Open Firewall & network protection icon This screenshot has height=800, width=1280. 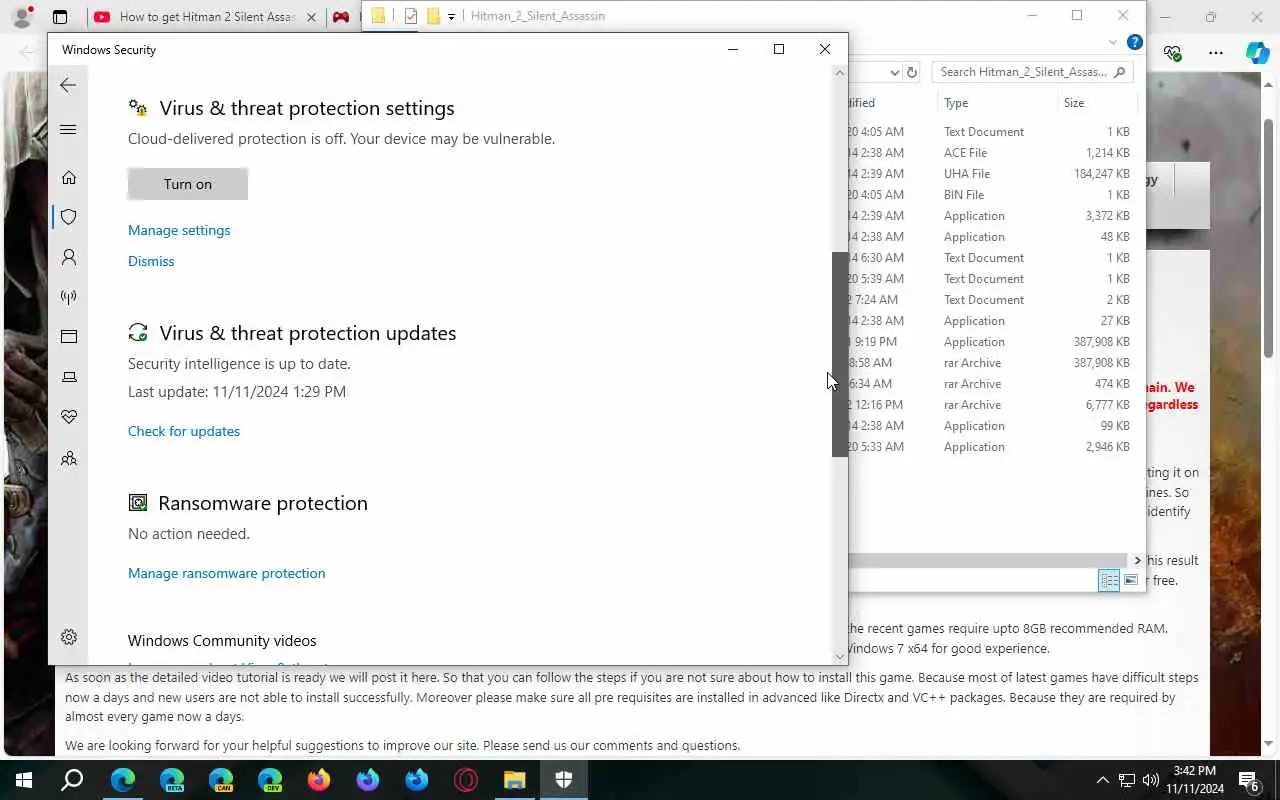click(x=69, y=297)
